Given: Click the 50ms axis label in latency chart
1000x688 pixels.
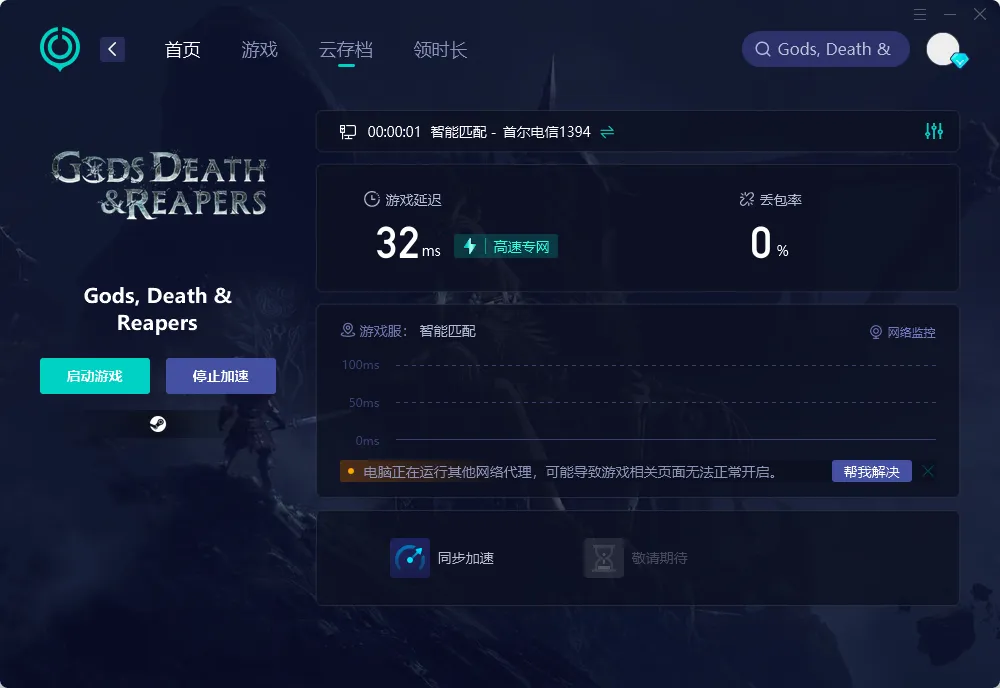Looking at the screenshot, I should (x=364, y=402).
